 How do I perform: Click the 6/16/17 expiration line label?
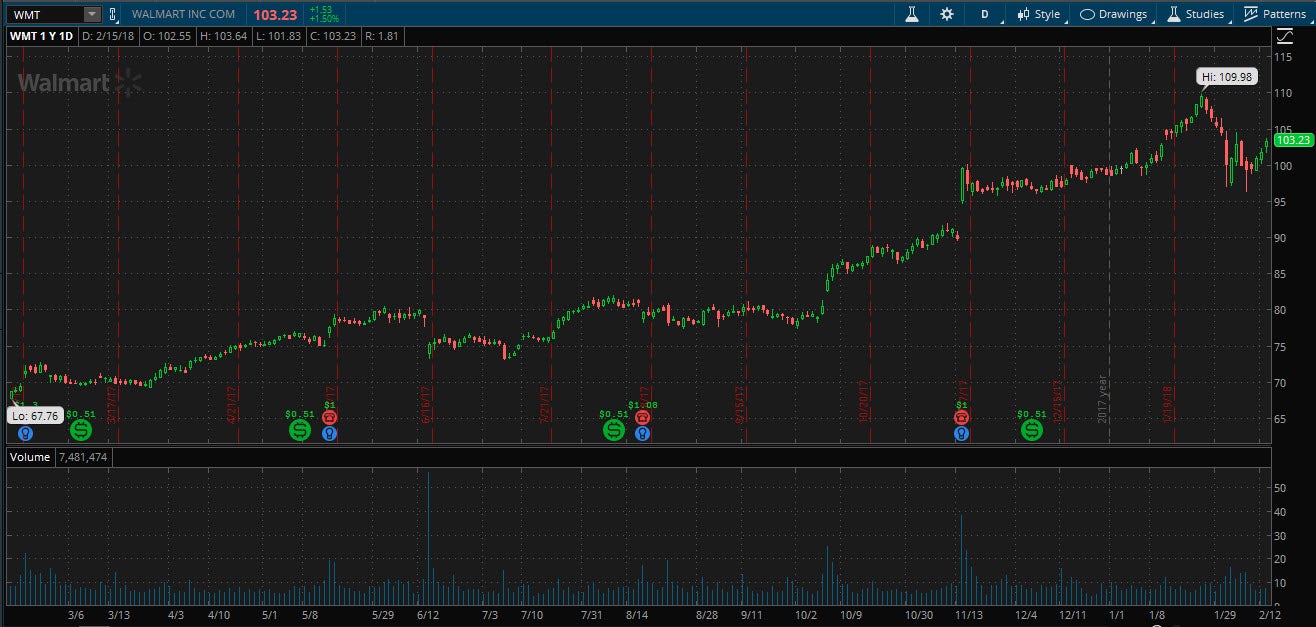pos(426,406)
